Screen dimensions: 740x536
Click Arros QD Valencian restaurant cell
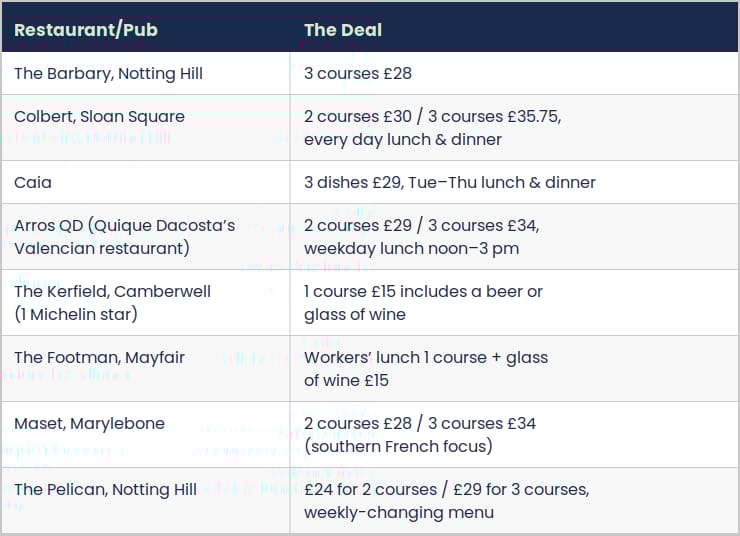pos(146,236)
